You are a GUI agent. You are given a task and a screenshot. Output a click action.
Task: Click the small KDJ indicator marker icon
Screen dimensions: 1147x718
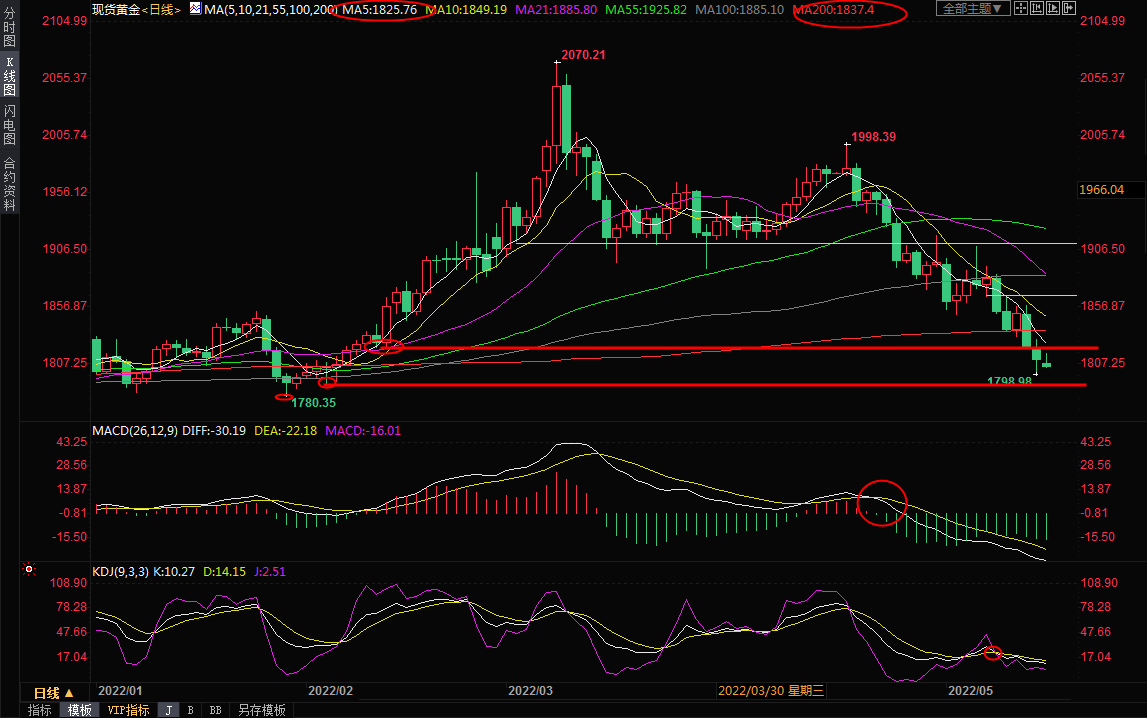[29, 570]
